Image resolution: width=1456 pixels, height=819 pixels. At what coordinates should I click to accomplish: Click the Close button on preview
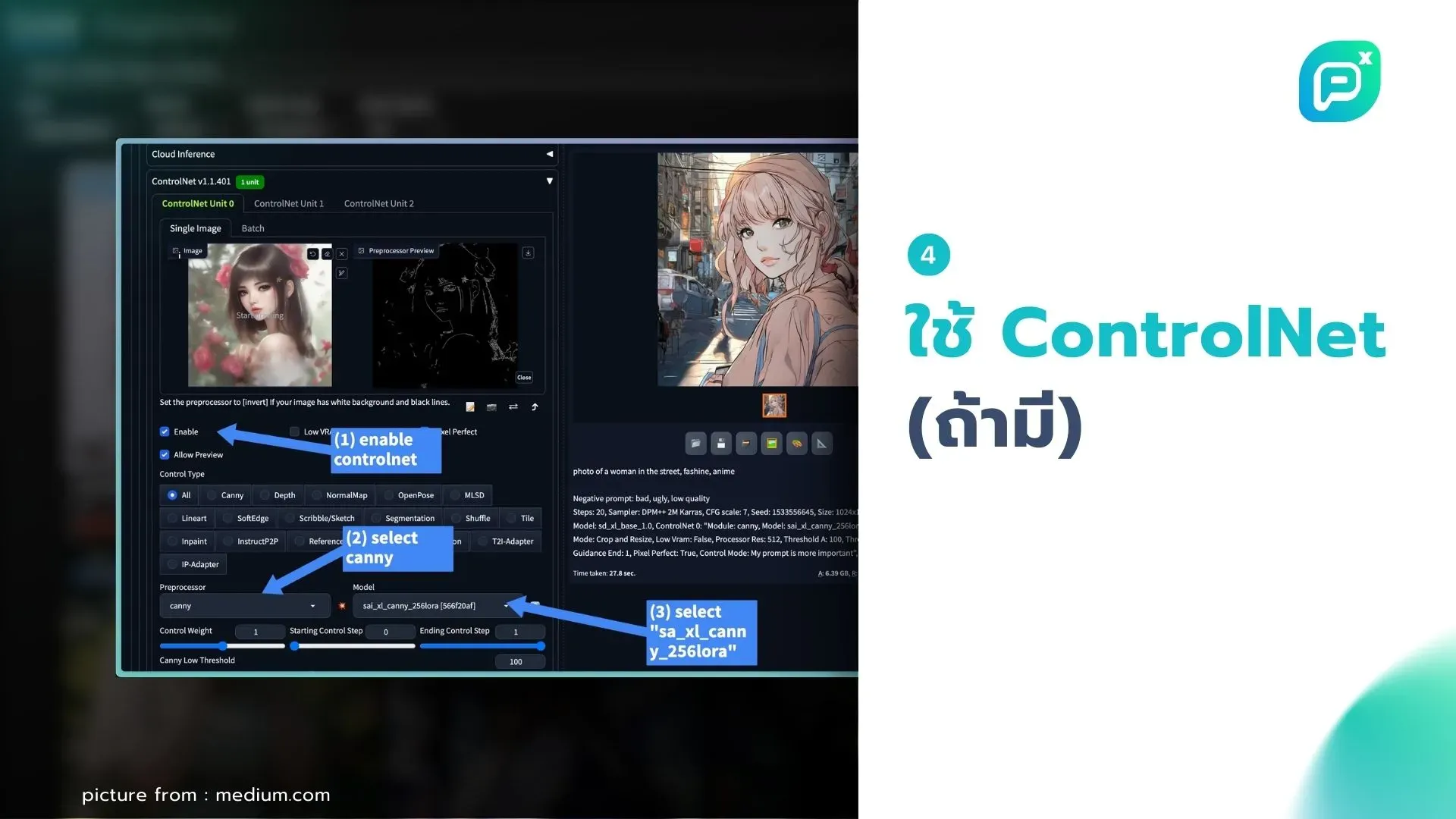[x=524, y=378]
